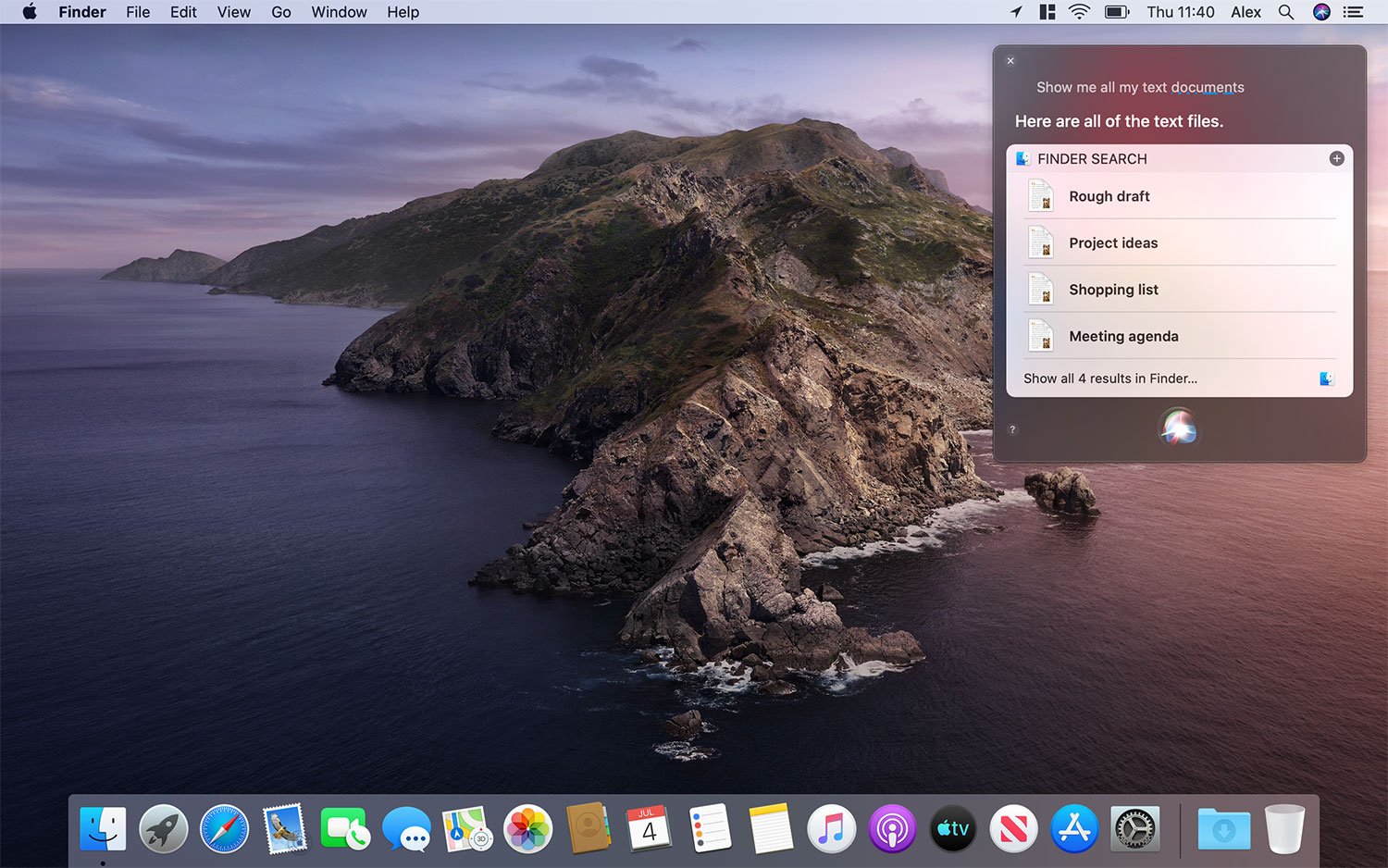
Task: Activate the Siri orb at the panel bottom
Action: 1178,428
